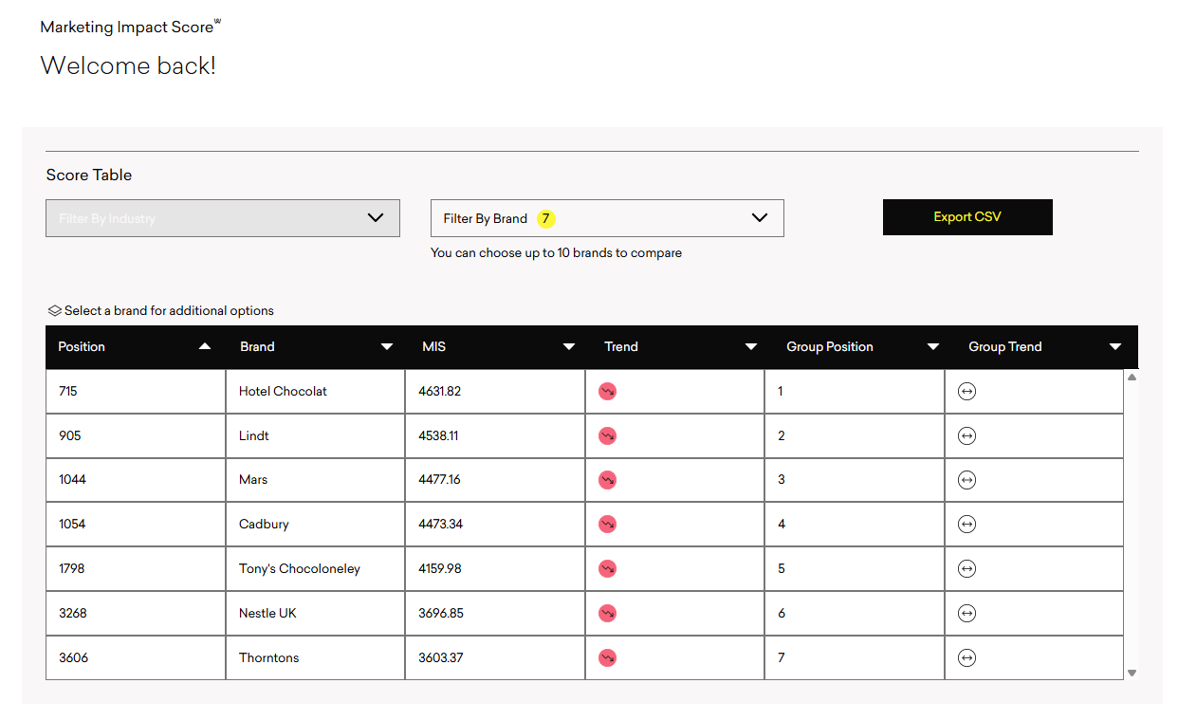Click Lindt's red downward trend icon
This screenshot has width=1178, height=720.
(607, 436)
